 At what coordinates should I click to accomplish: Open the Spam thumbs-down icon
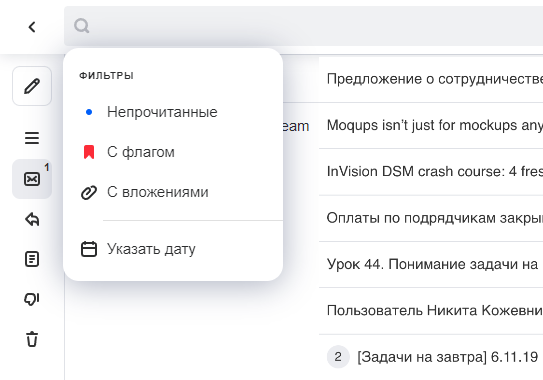pos(32,299)
